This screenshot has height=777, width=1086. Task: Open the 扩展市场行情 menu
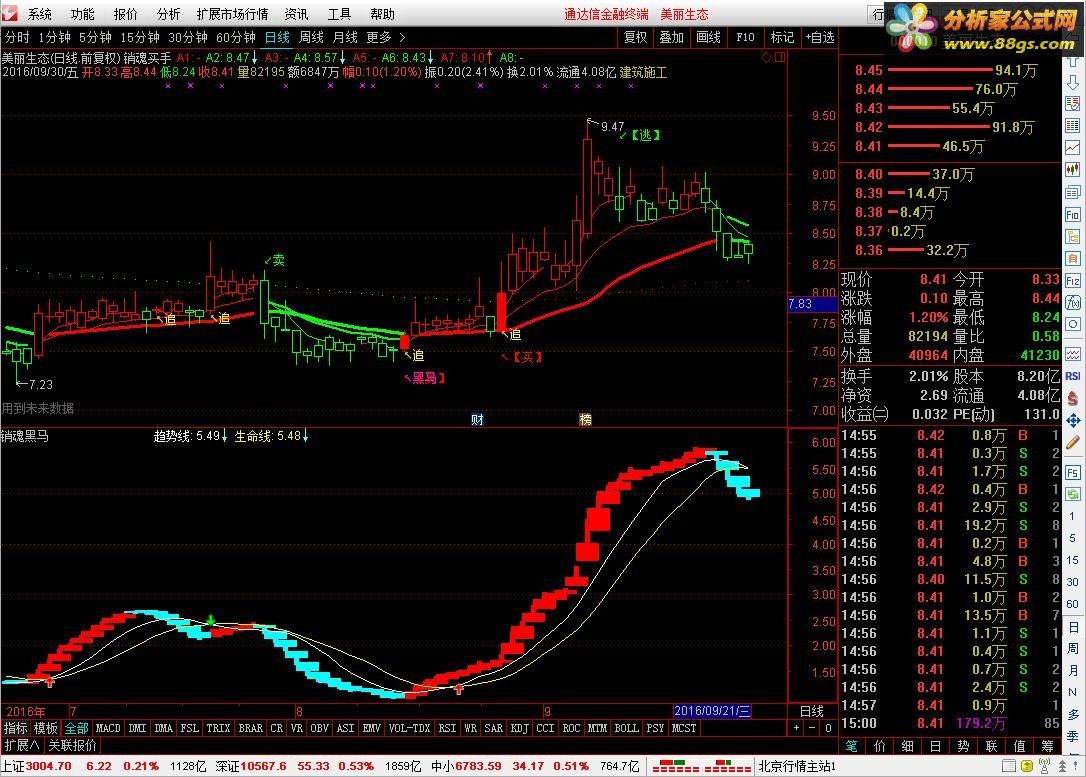click(232, 14)
